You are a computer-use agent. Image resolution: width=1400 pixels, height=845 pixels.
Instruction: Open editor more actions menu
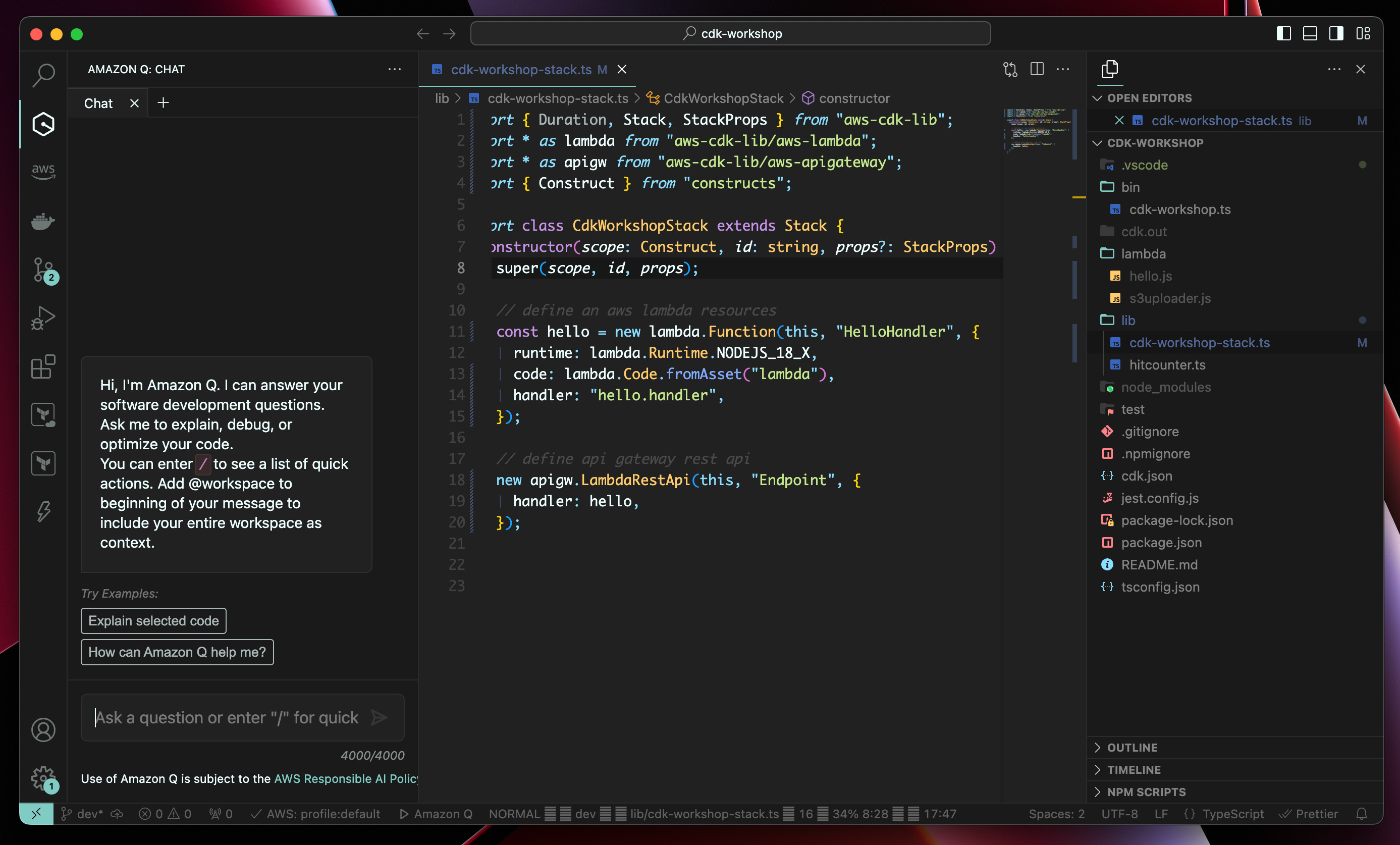(x=1063, y=69)
